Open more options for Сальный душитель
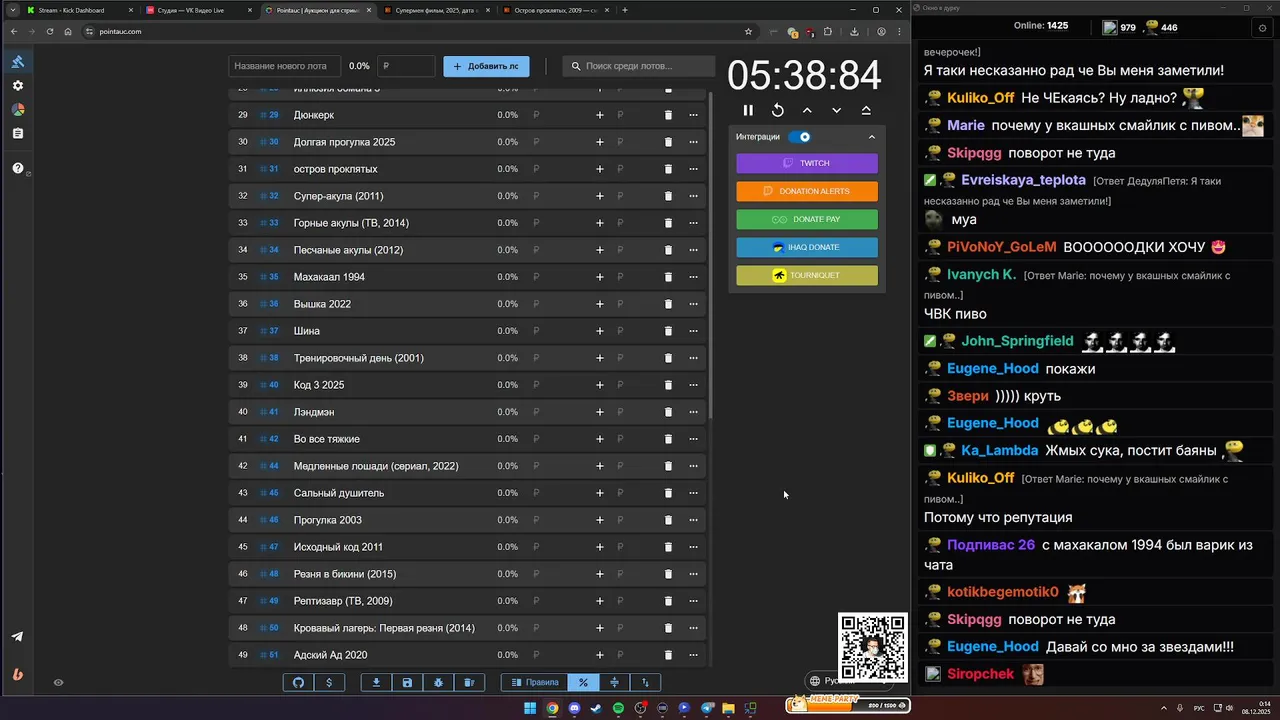The width and height of the screenshot is (1280, 720). pyautogui.click(x=693, y=493)
